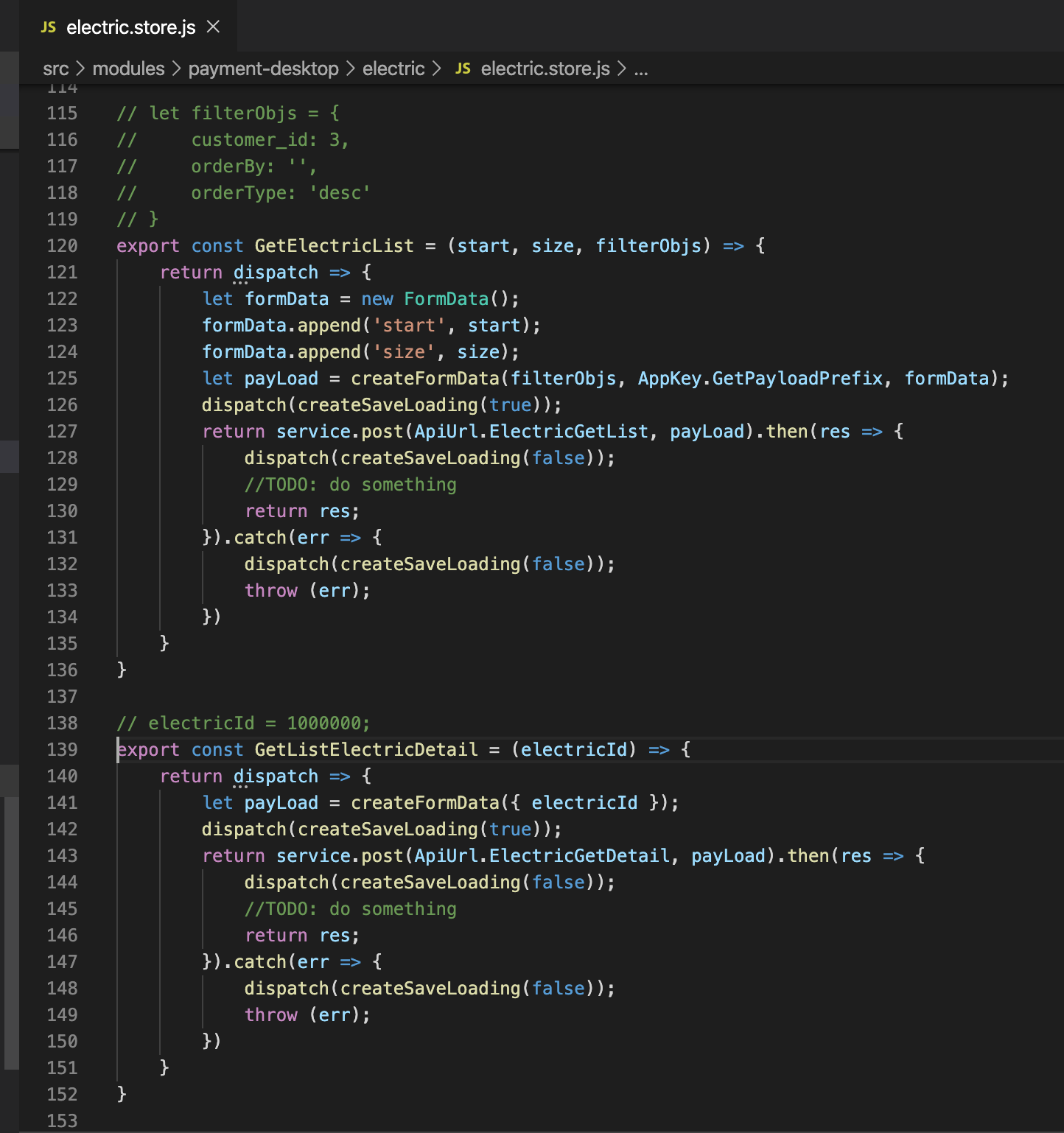Viewport: 1064px width, 1133px height.
Task: Place cursor on ElectricGetDetail in line 143
Action: point(578,856)
